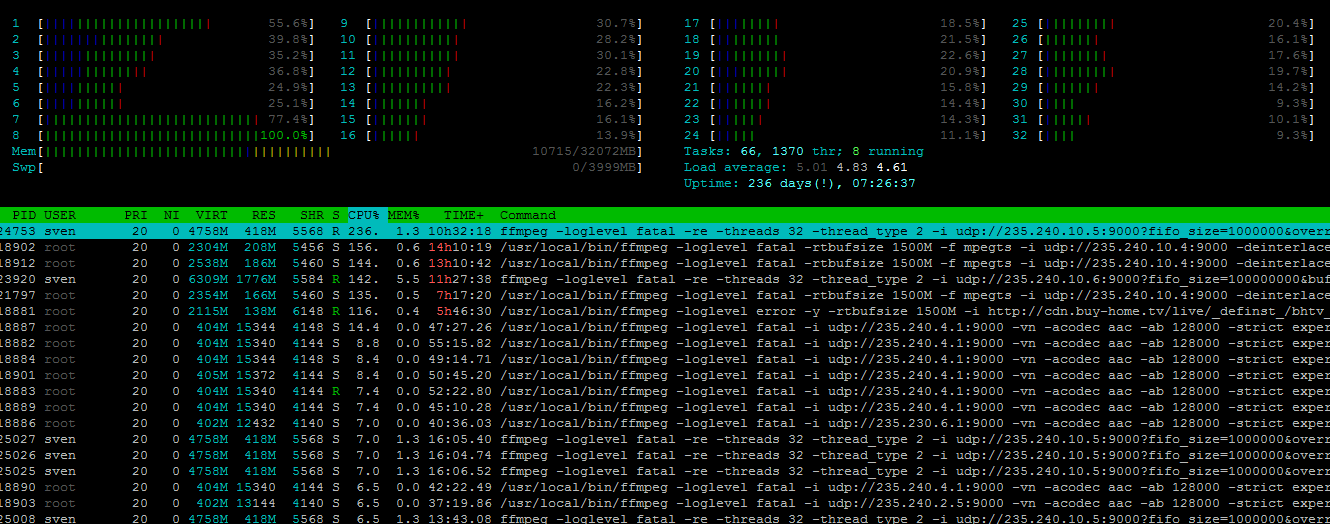
Task: Click the Uptime: 236 days(!) line
Action: [800, 183]
